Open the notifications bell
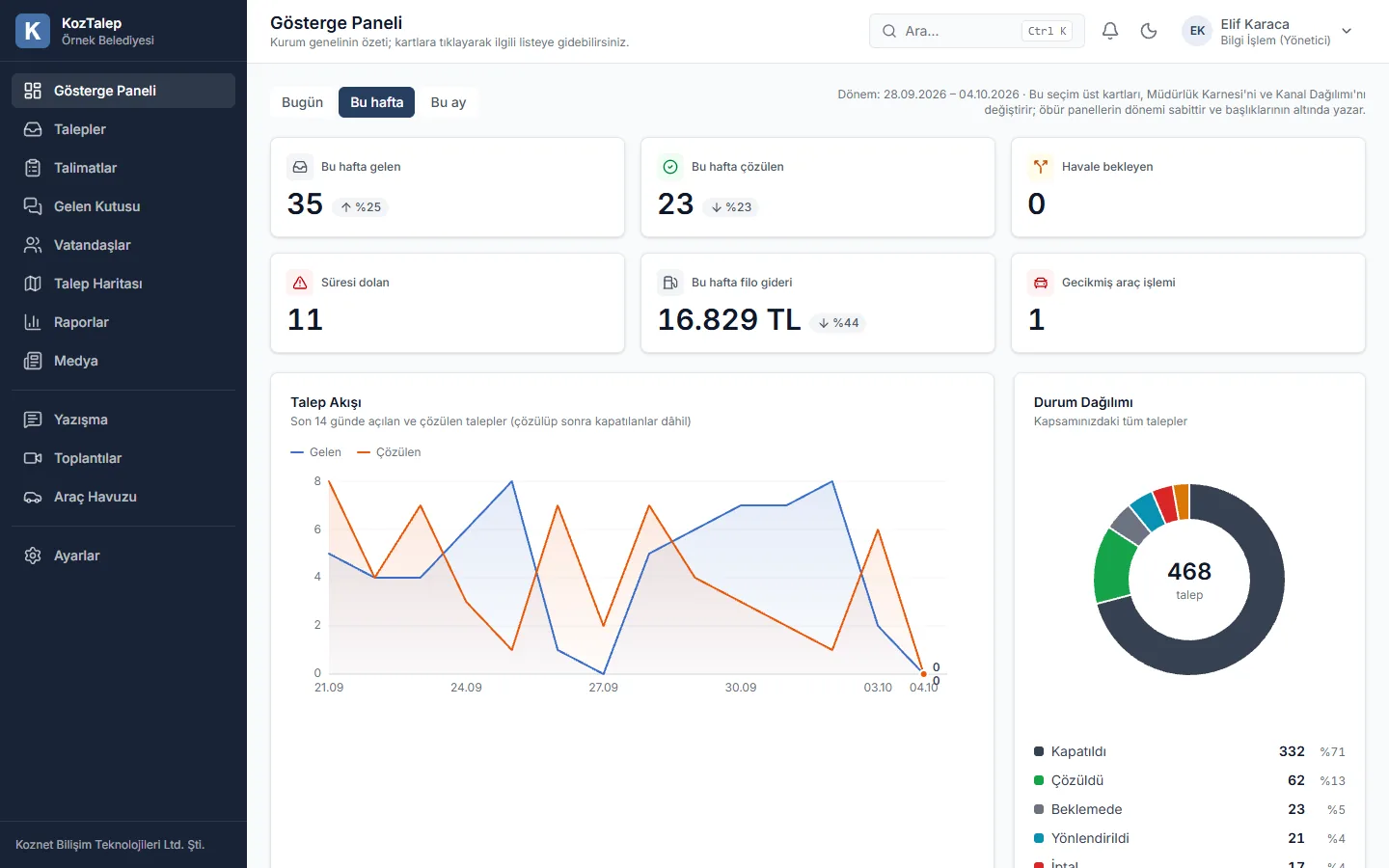 [x=1110, y=31]
